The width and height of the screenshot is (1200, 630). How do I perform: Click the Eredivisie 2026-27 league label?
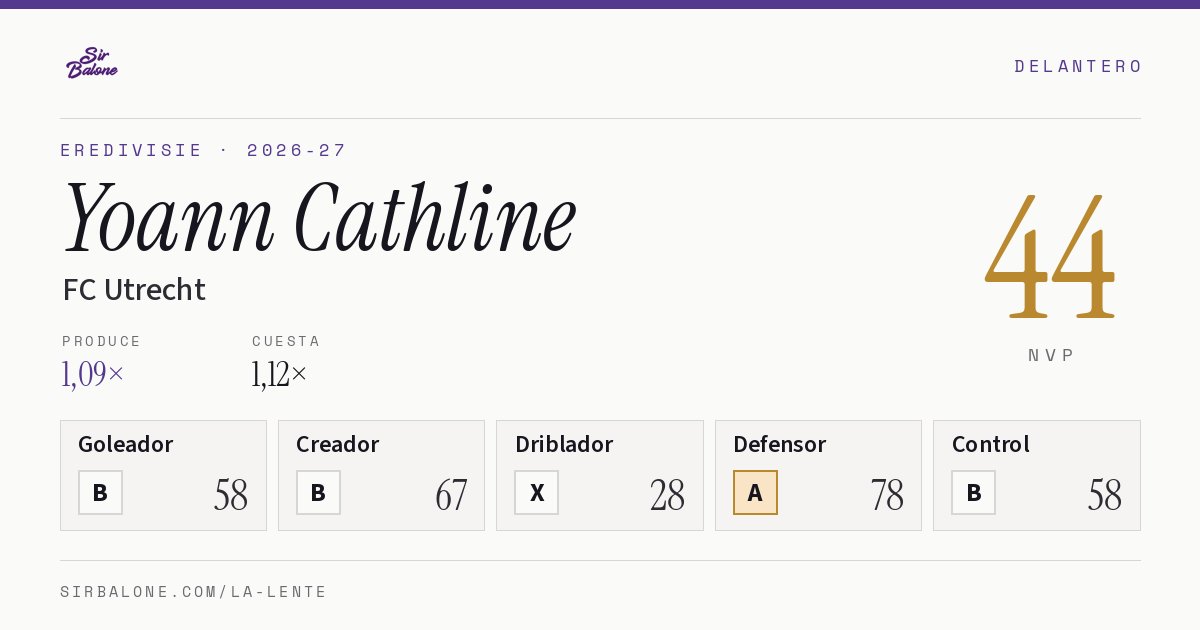[x=203, y=150]
